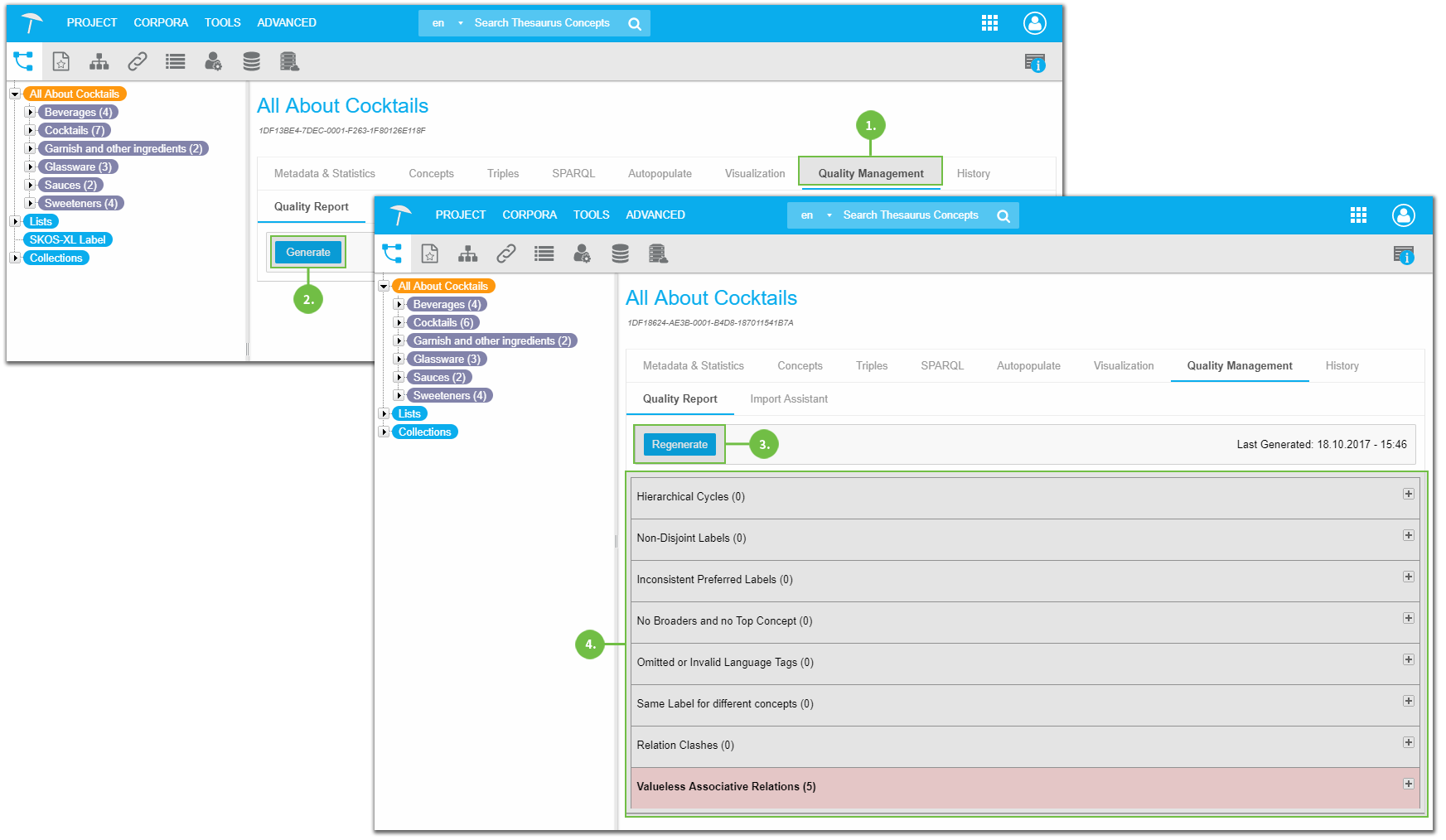Open the apps grid icon in the back window

point(989,23)
